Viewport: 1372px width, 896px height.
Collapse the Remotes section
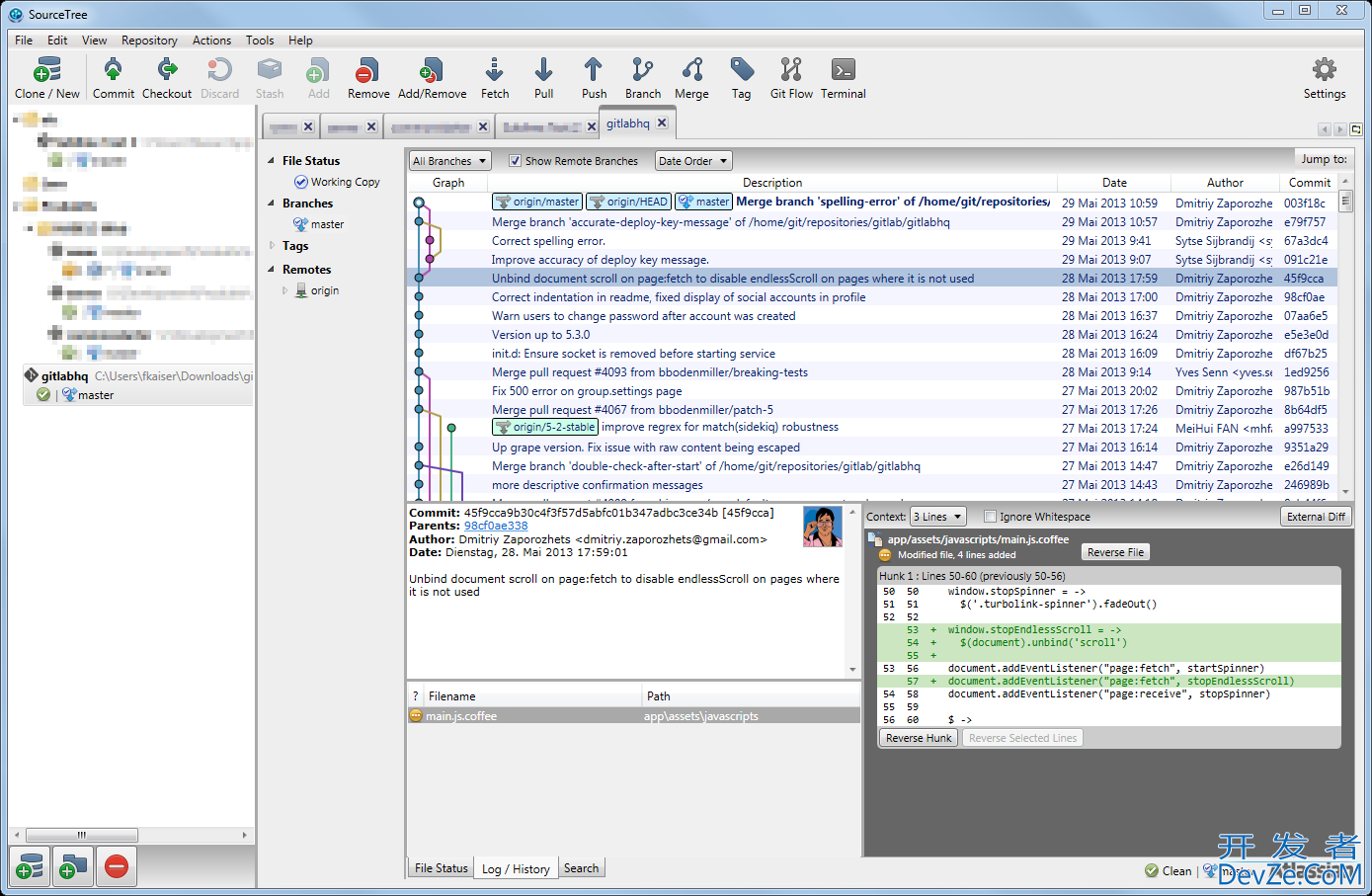pos(272,269)
